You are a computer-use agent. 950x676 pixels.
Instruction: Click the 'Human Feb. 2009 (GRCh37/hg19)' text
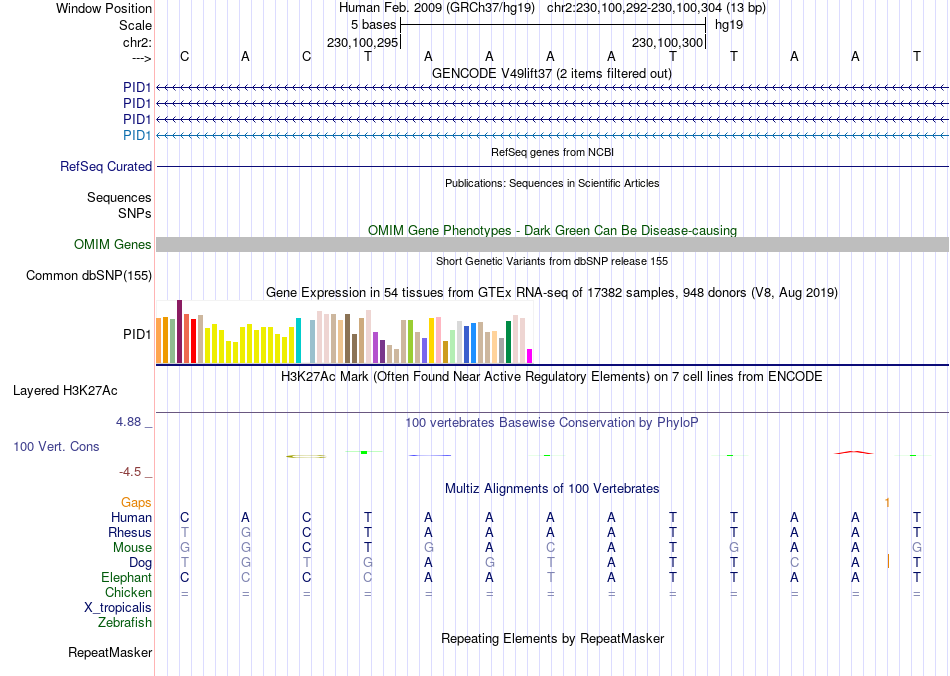point(437,8)
